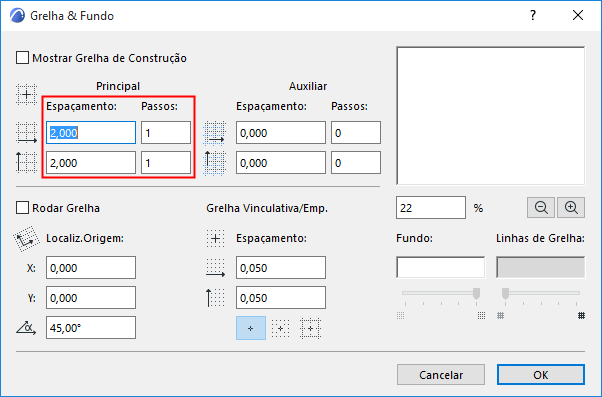Click the zoom percentage field showing 22
The height and width of the screenshot is (397, 602).
[431, 208]
